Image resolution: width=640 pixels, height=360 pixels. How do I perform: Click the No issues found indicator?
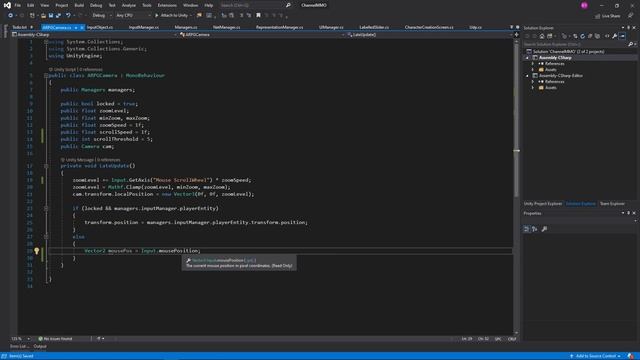tap(55, 339)
